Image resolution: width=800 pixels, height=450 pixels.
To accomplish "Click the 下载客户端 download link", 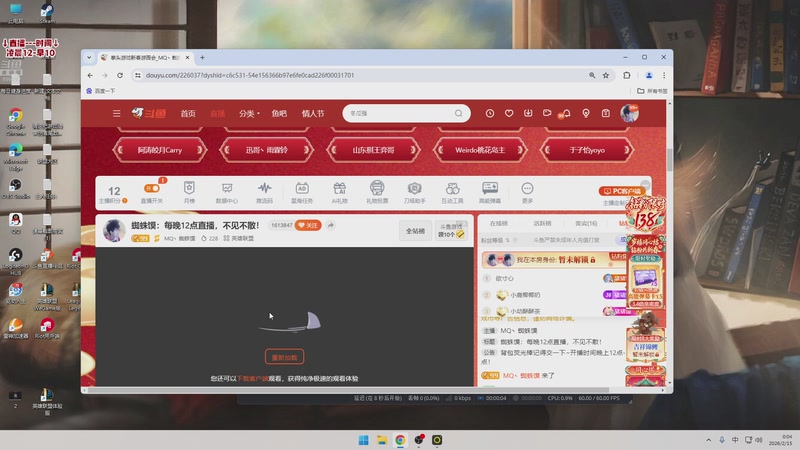I will (253, 379).
